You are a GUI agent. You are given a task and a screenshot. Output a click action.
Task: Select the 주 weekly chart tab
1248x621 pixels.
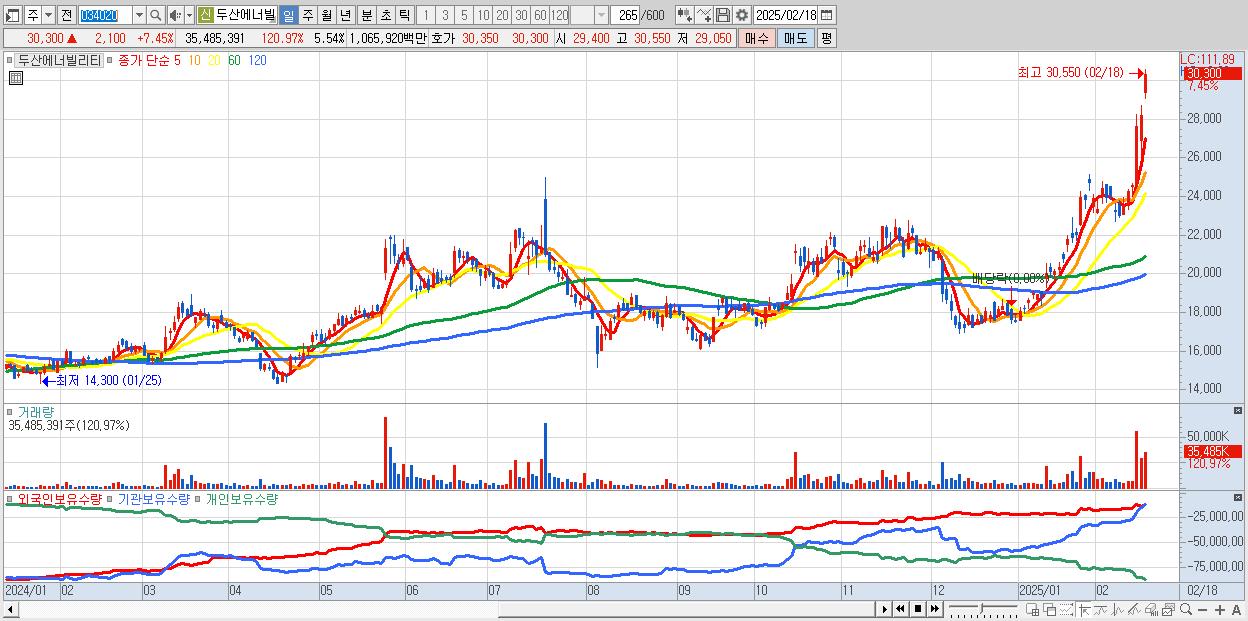[307, 15]
